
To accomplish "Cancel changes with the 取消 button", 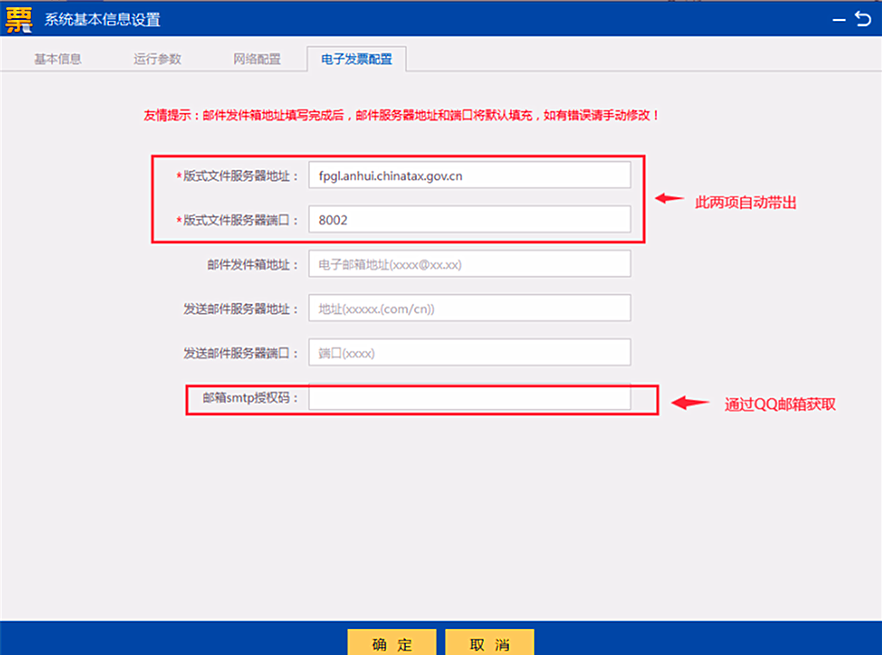I will [489, 643].
